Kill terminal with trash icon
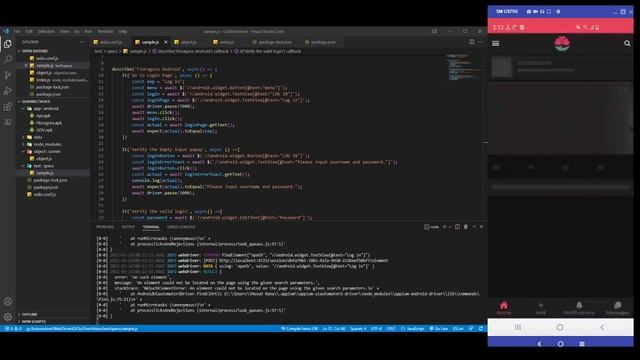 (466, 227)
